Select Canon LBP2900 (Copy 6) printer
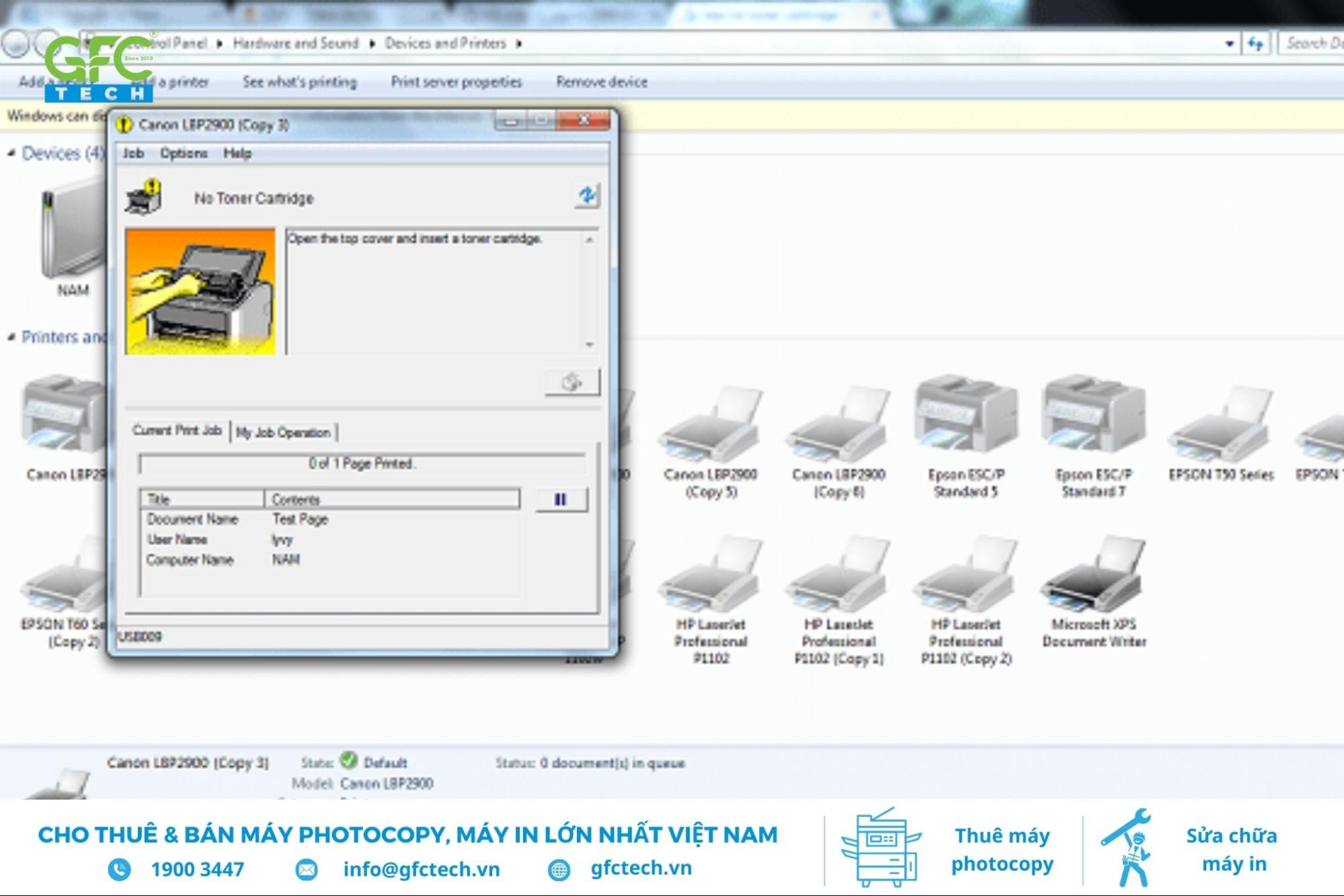 tap(838, 440)
